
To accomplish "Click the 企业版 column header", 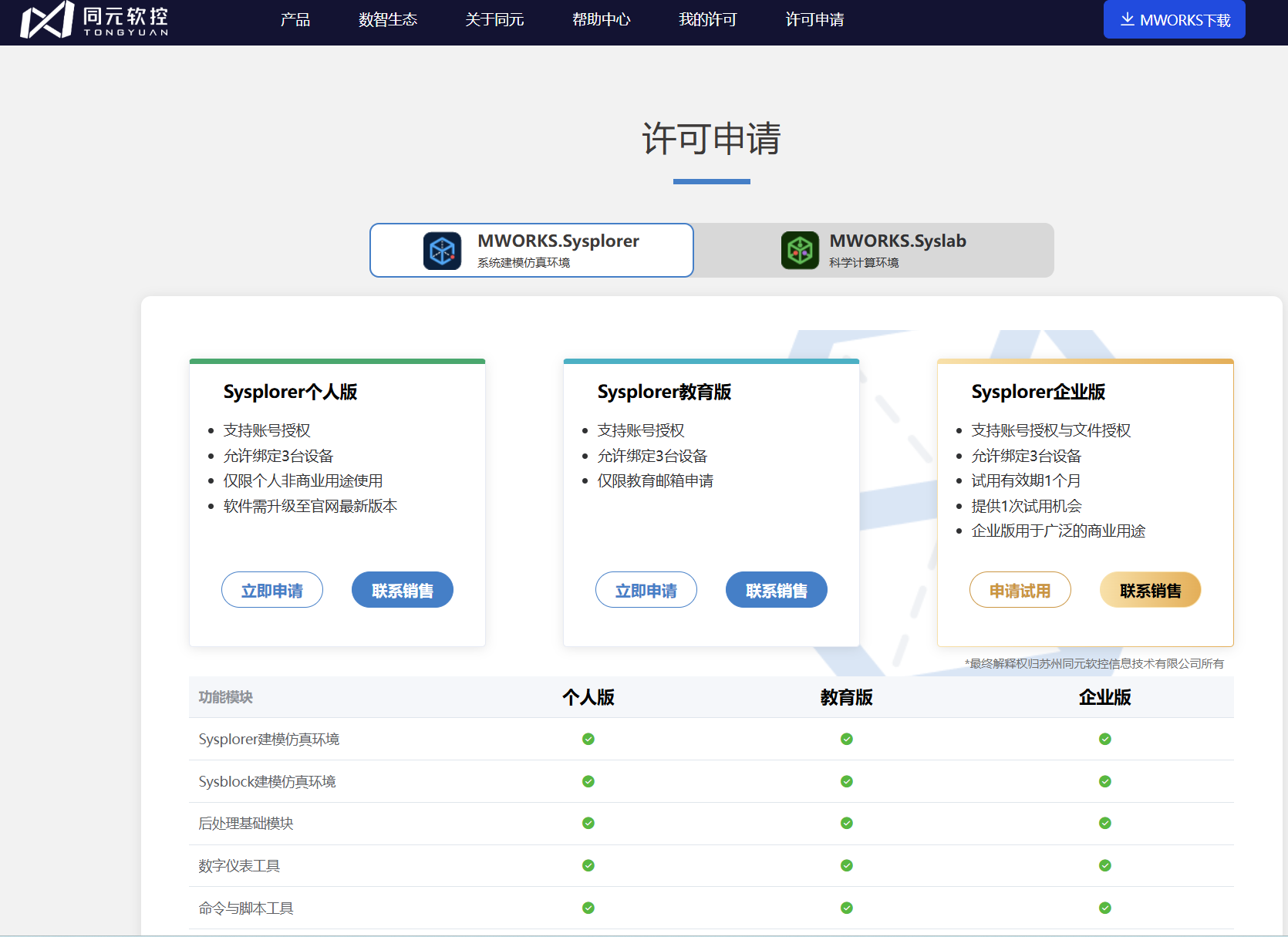I will point(1105,697).
